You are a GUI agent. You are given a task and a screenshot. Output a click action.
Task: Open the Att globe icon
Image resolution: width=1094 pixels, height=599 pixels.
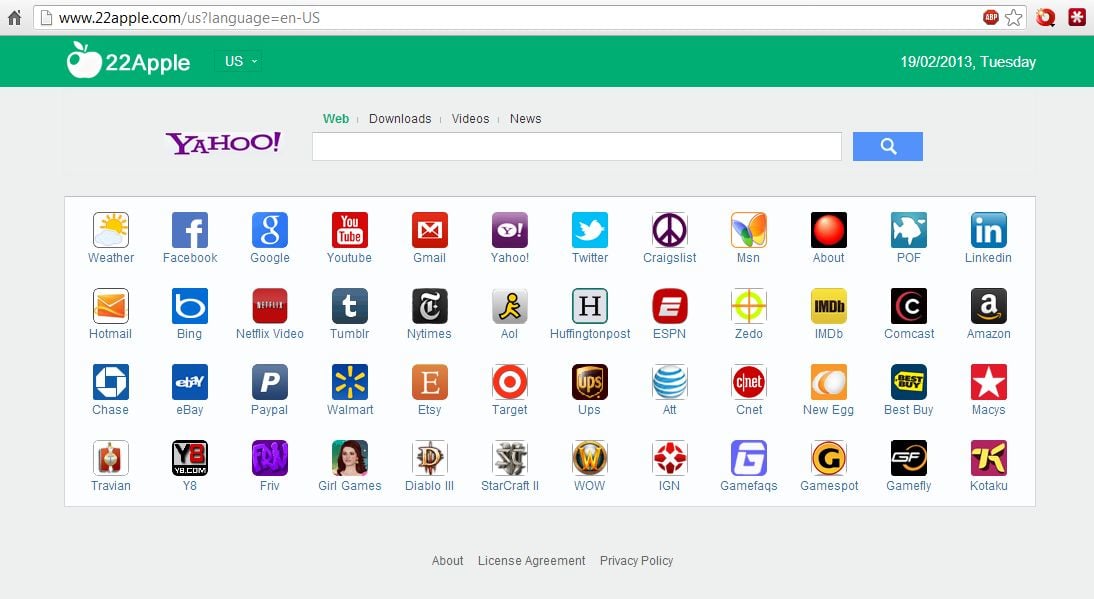(x=669, y=382)
